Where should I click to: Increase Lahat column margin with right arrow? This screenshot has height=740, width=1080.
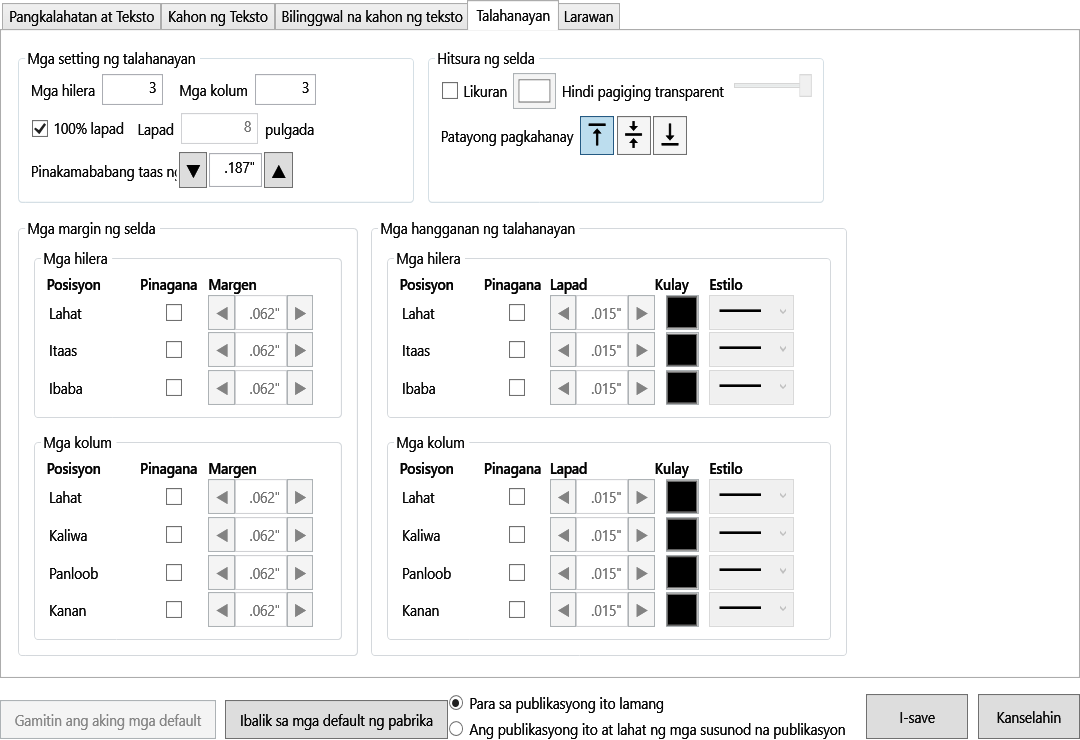tap(300, 497)
